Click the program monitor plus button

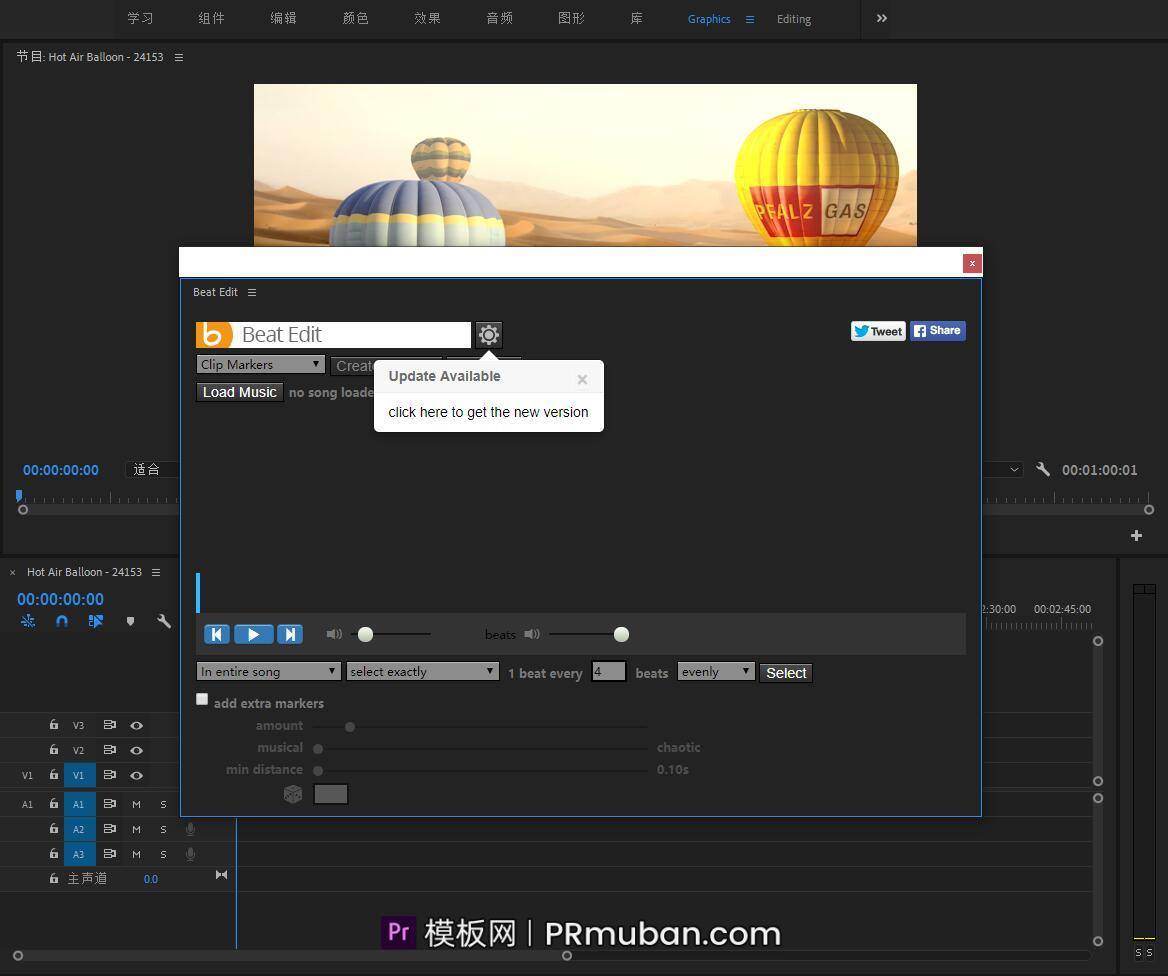pos(1136,536)
